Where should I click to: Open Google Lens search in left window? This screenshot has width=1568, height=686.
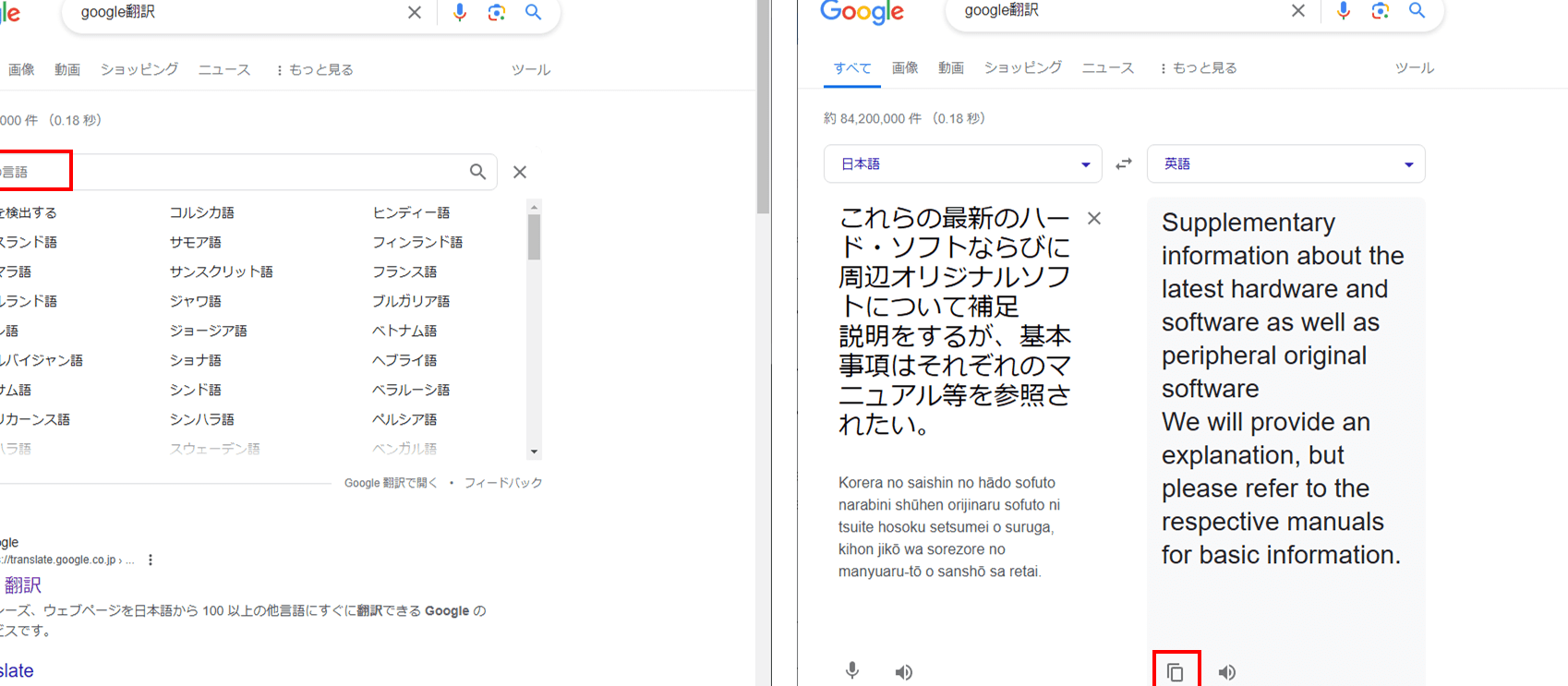click(497, 12)
